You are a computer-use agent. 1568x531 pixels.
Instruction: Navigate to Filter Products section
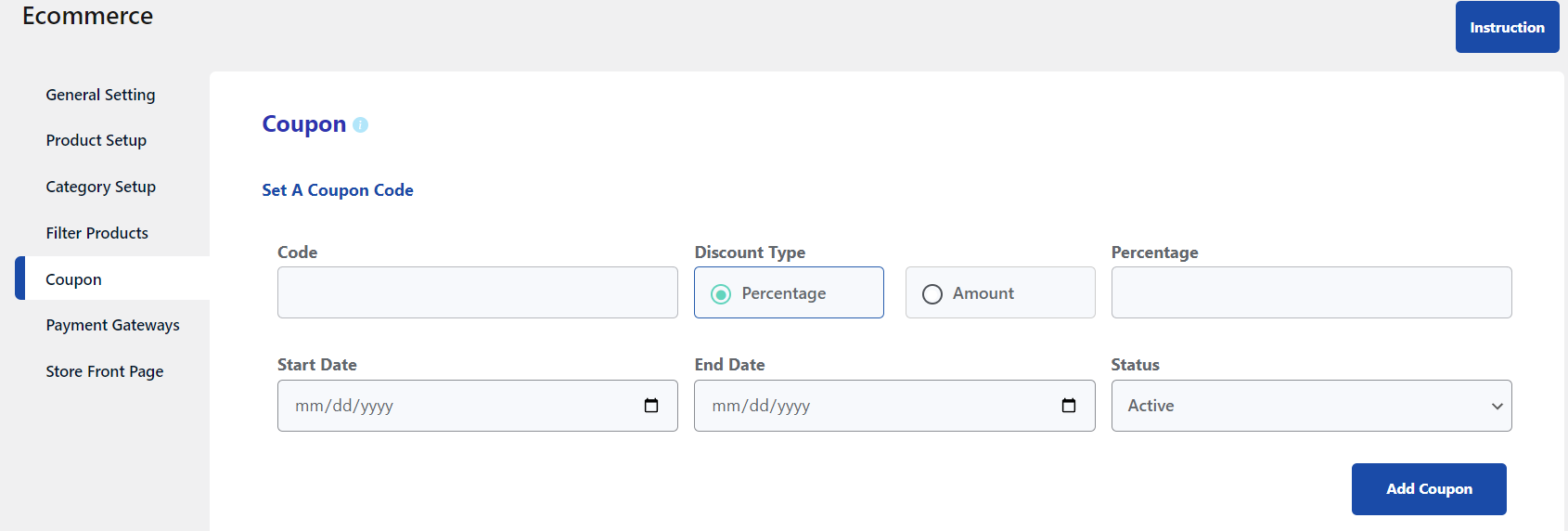(97, 233)
